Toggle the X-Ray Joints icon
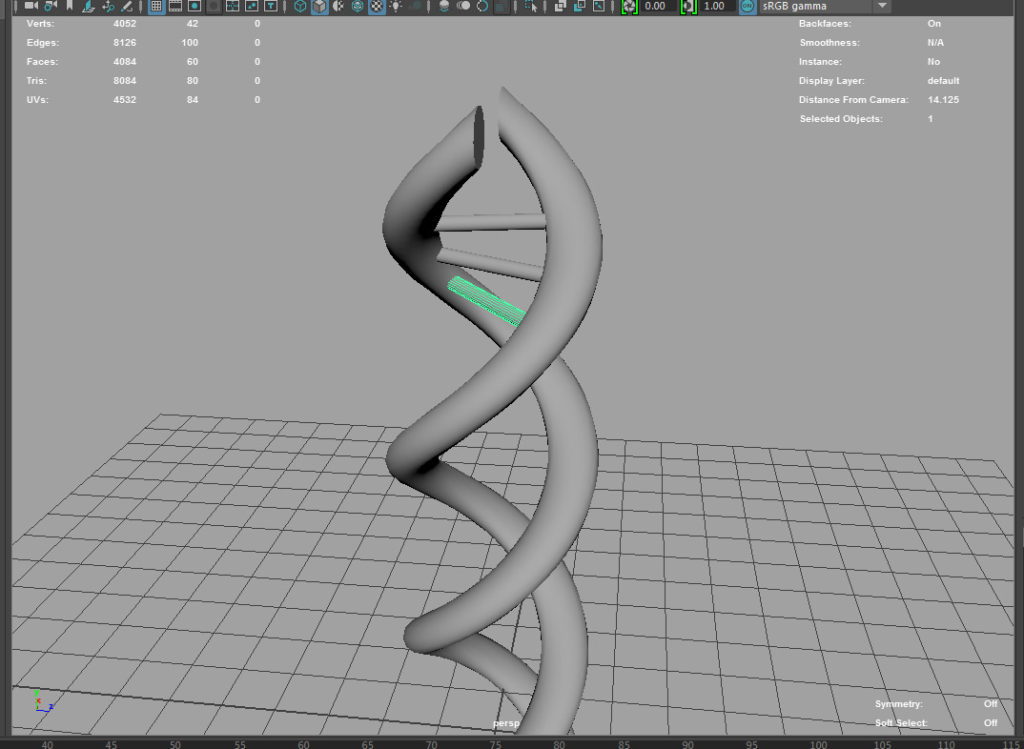Screen dimensions: 1024x749 pyautogui.click(x=598, y=6)
